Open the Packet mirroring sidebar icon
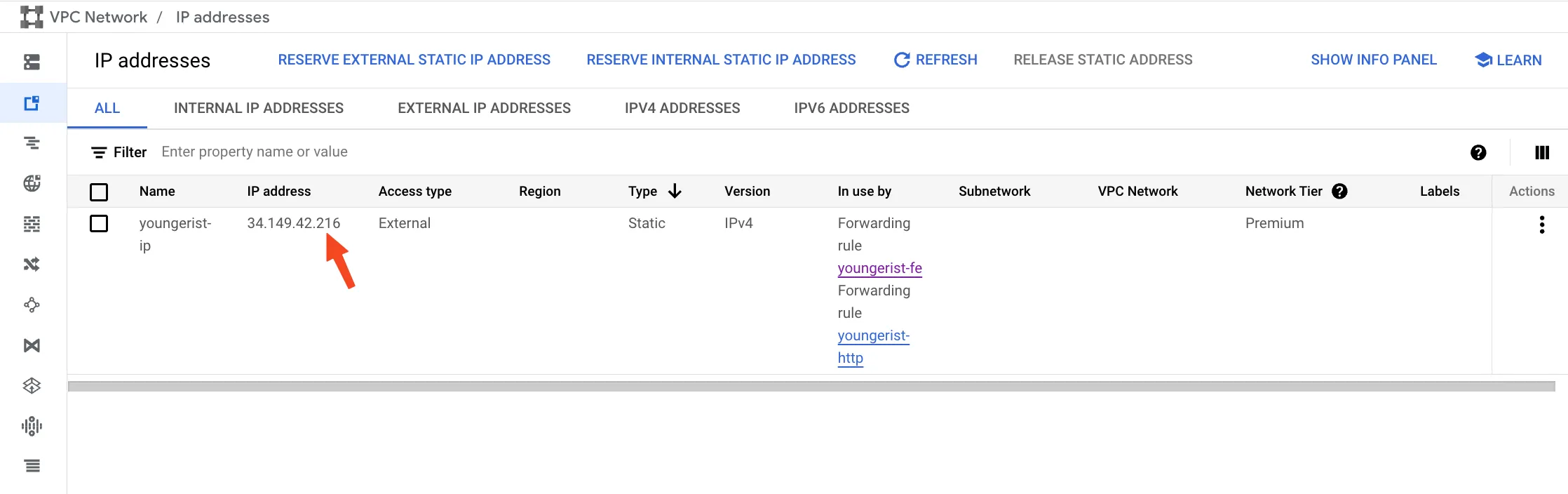The image size is (1568, 494). click(x=32, y=425)
